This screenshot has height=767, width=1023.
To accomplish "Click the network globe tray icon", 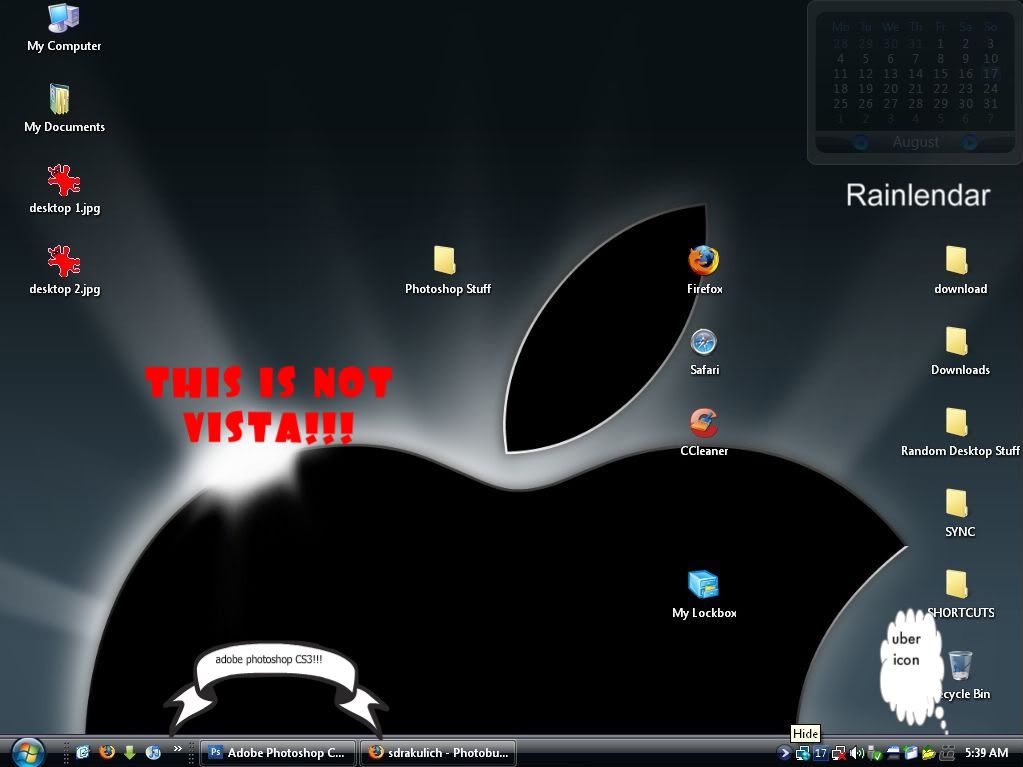I will coord(803,753).
